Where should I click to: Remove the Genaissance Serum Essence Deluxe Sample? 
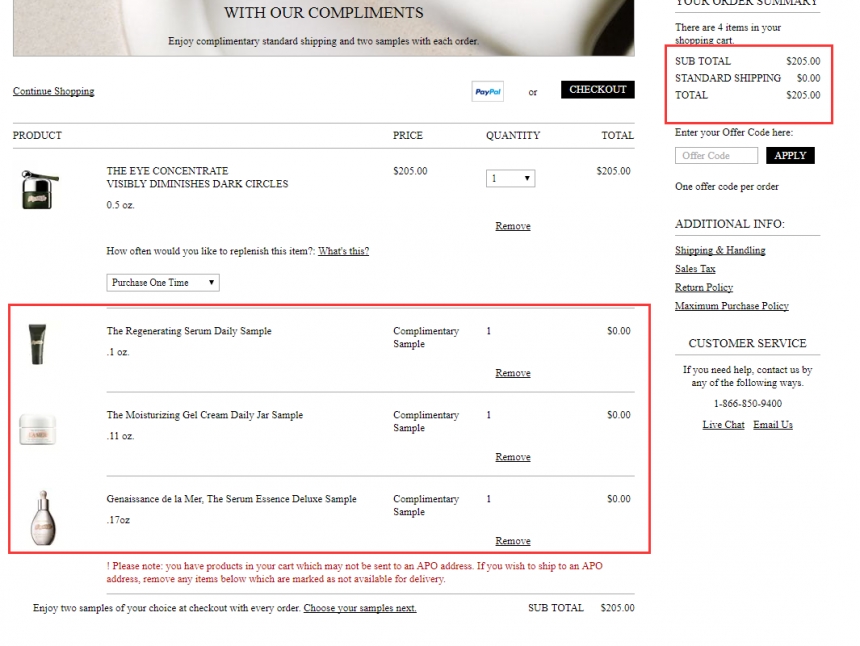pyautogui.click(x=513, y=541)
